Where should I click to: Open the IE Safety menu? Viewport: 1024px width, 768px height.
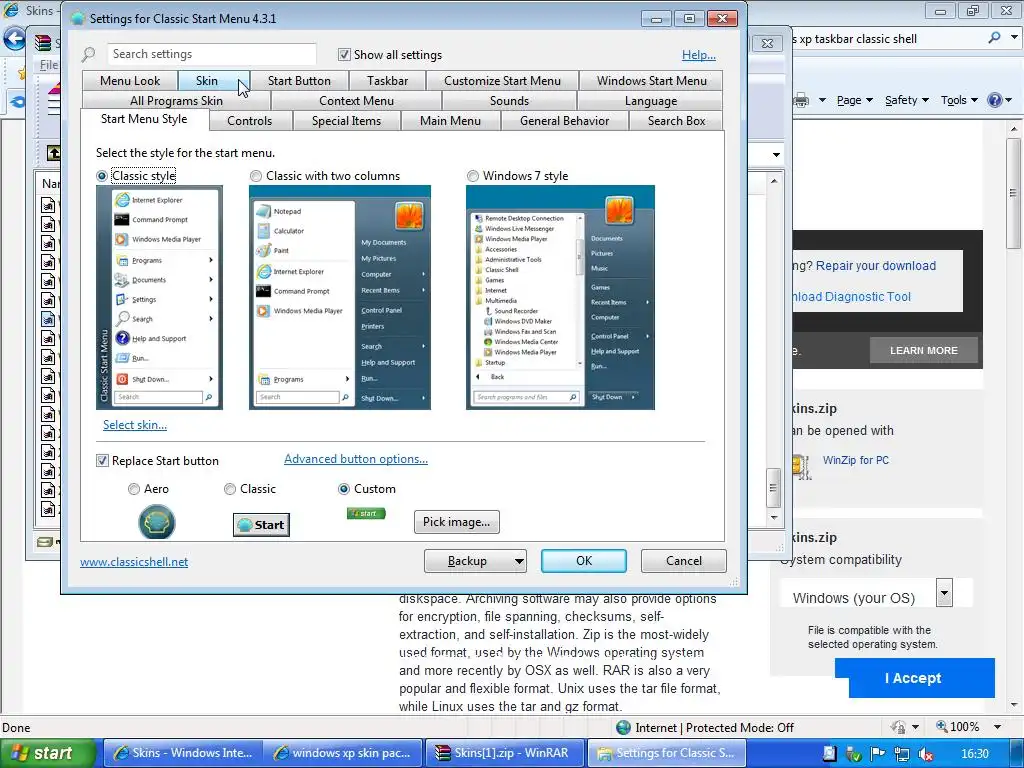point(906,100)
